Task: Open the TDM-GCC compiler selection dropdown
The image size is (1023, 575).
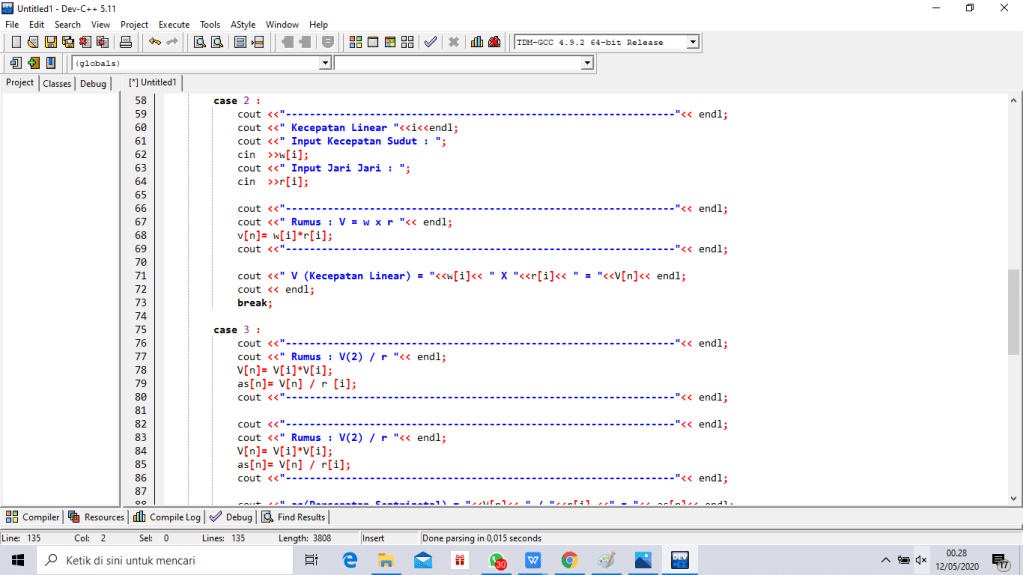Action: click(692, 42)
